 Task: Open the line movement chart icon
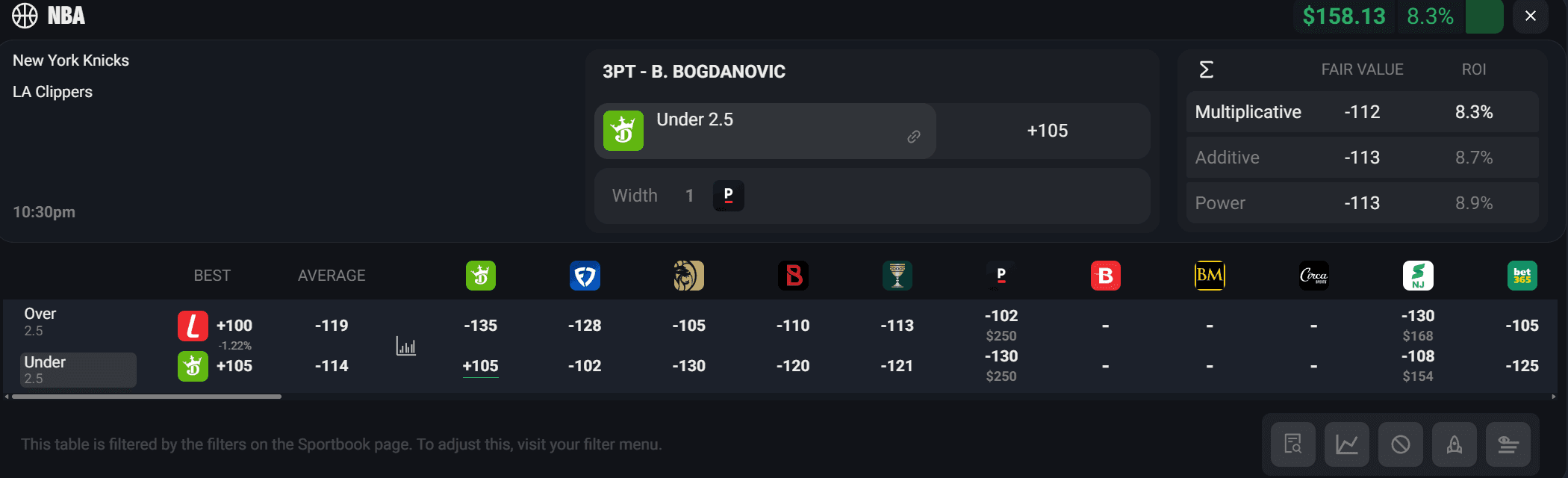point(1347,444)
